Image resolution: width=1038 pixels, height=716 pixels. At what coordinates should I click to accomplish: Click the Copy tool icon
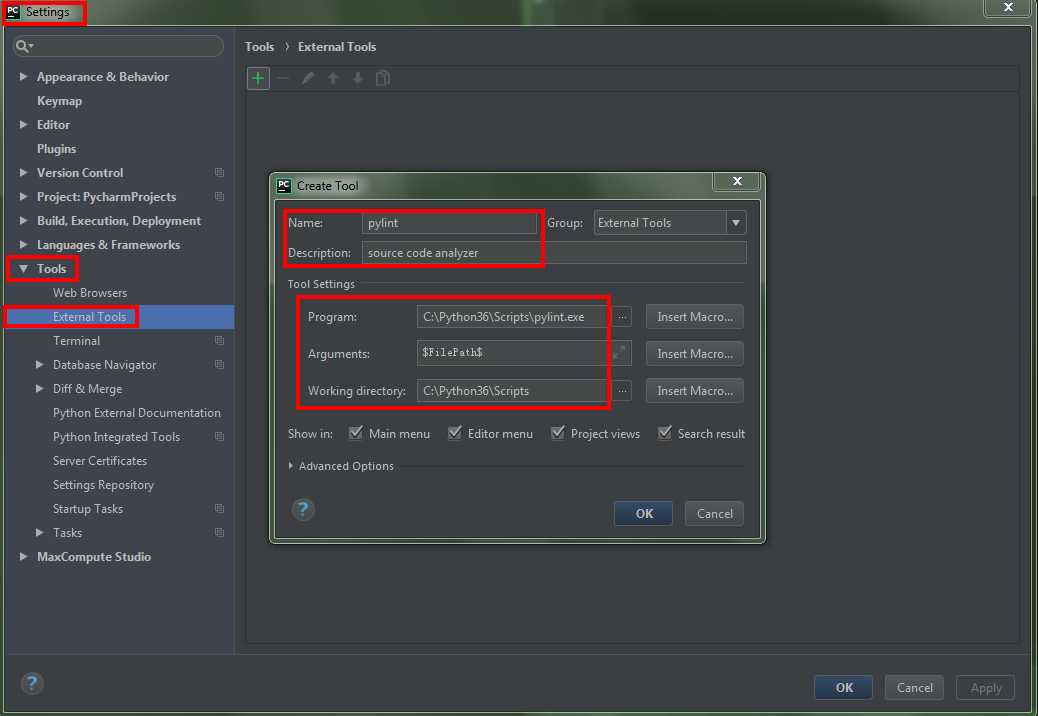click(383, 79)
